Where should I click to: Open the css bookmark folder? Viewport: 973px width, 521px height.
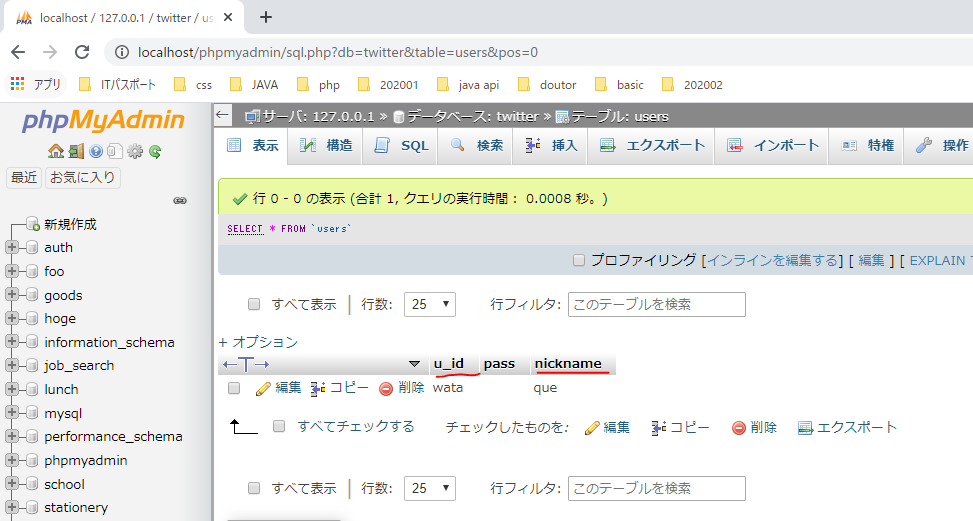tap(193, 84)
